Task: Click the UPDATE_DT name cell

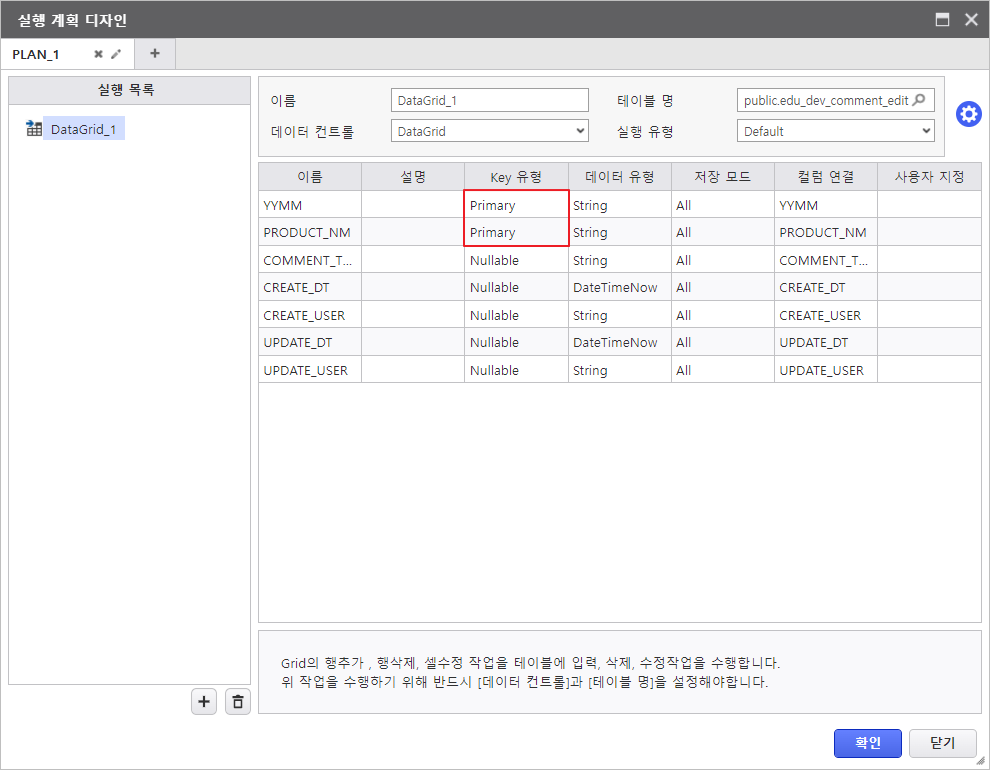Action: [310, 342]
